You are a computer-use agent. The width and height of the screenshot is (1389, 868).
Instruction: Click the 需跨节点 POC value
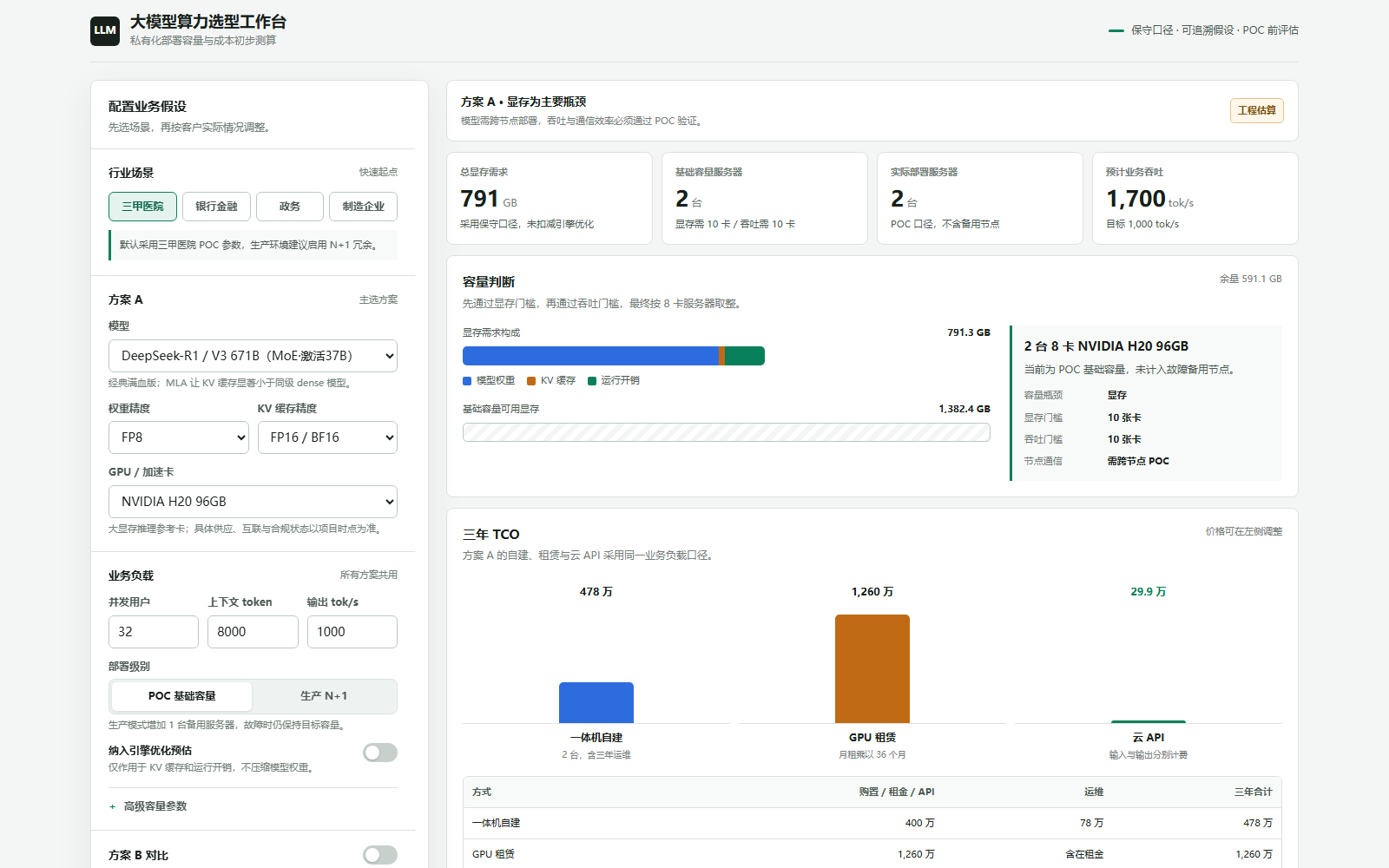click(1138, 461)
